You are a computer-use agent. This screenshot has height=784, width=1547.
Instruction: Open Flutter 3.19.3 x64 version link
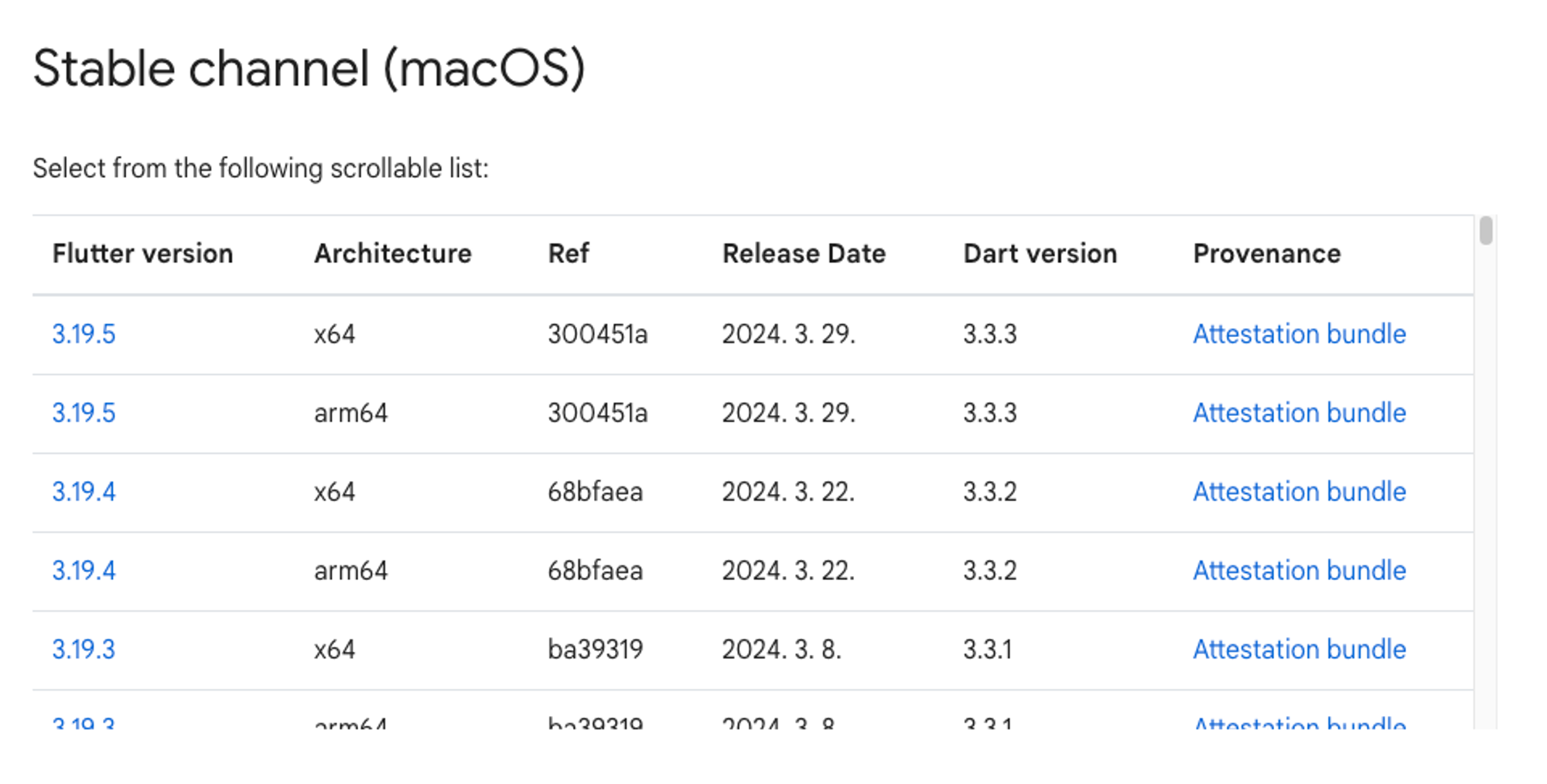[x=84, y=649]
